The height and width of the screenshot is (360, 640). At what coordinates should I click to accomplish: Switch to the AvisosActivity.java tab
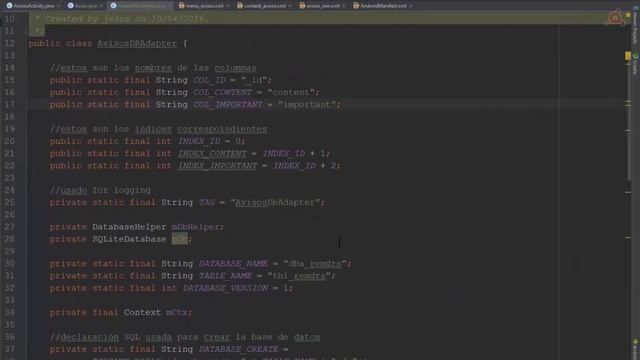tap(34, 6)
